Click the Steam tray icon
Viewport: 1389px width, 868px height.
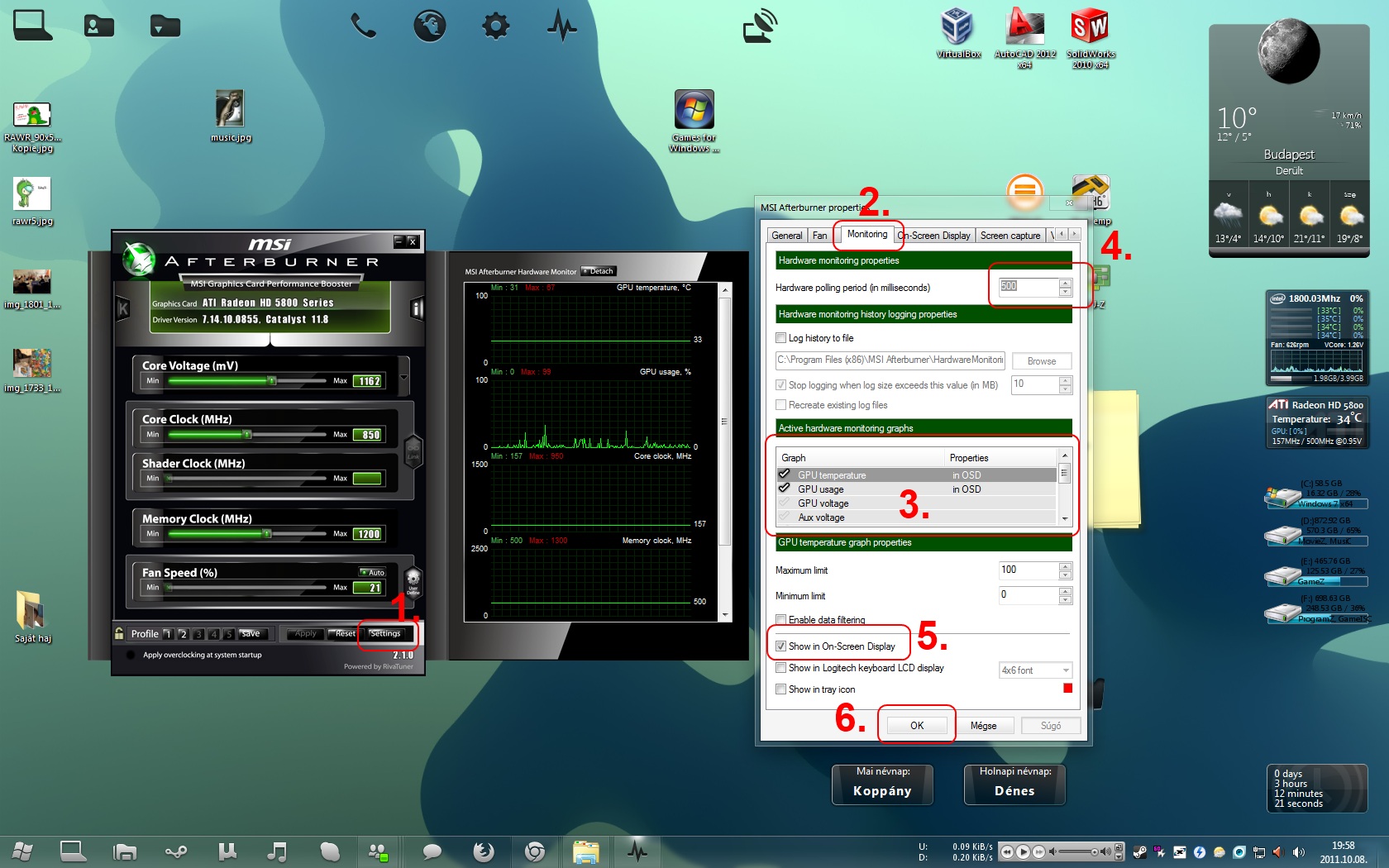click(x=1139, y=852)
